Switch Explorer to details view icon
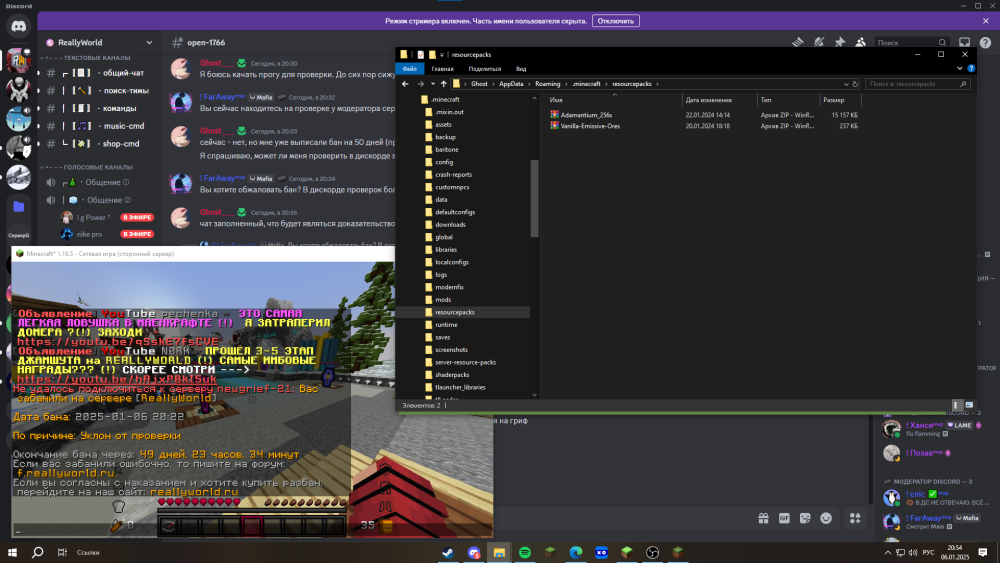 (956, 405)
